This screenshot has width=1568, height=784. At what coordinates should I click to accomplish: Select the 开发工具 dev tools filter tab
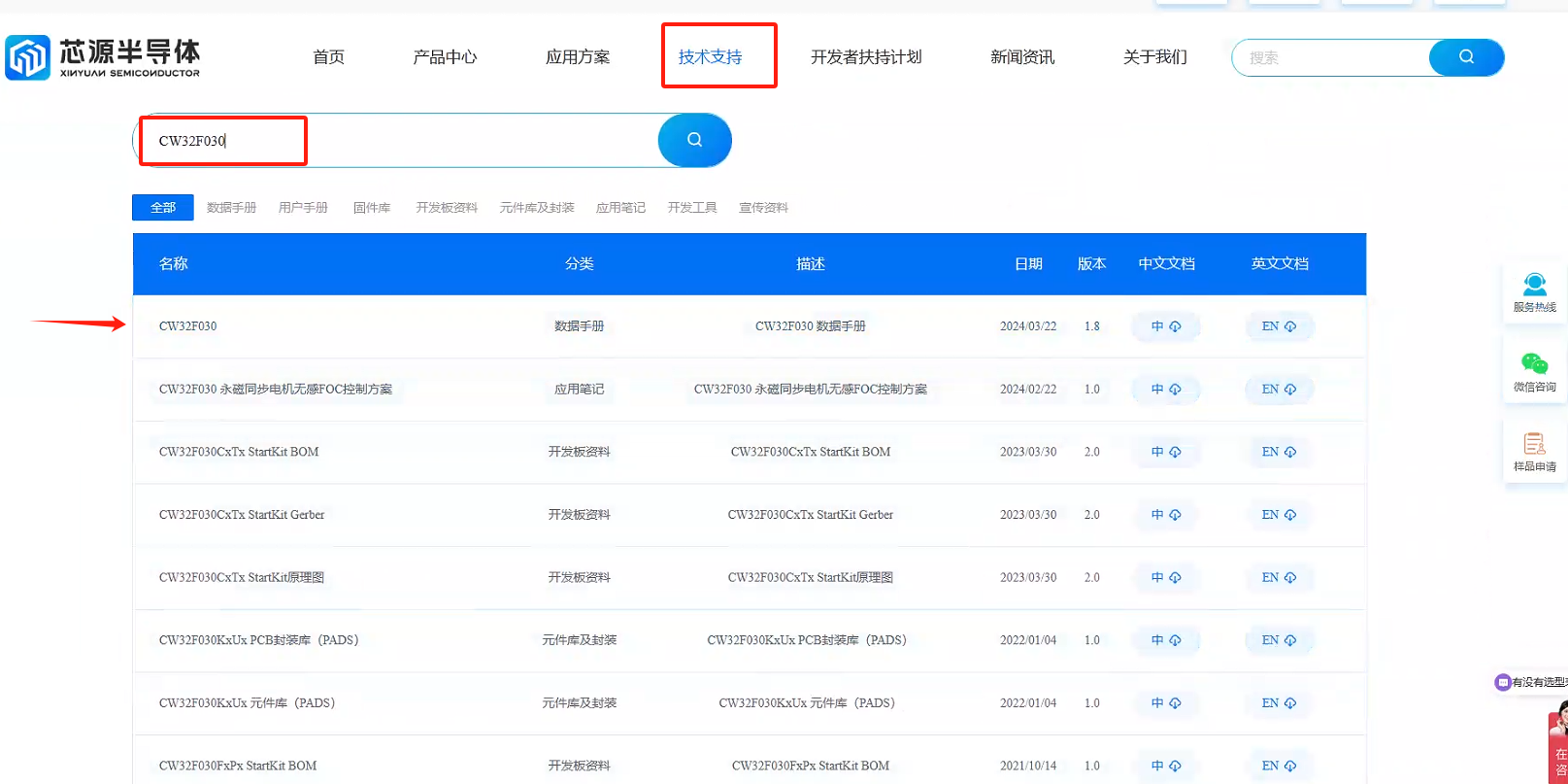692,208
